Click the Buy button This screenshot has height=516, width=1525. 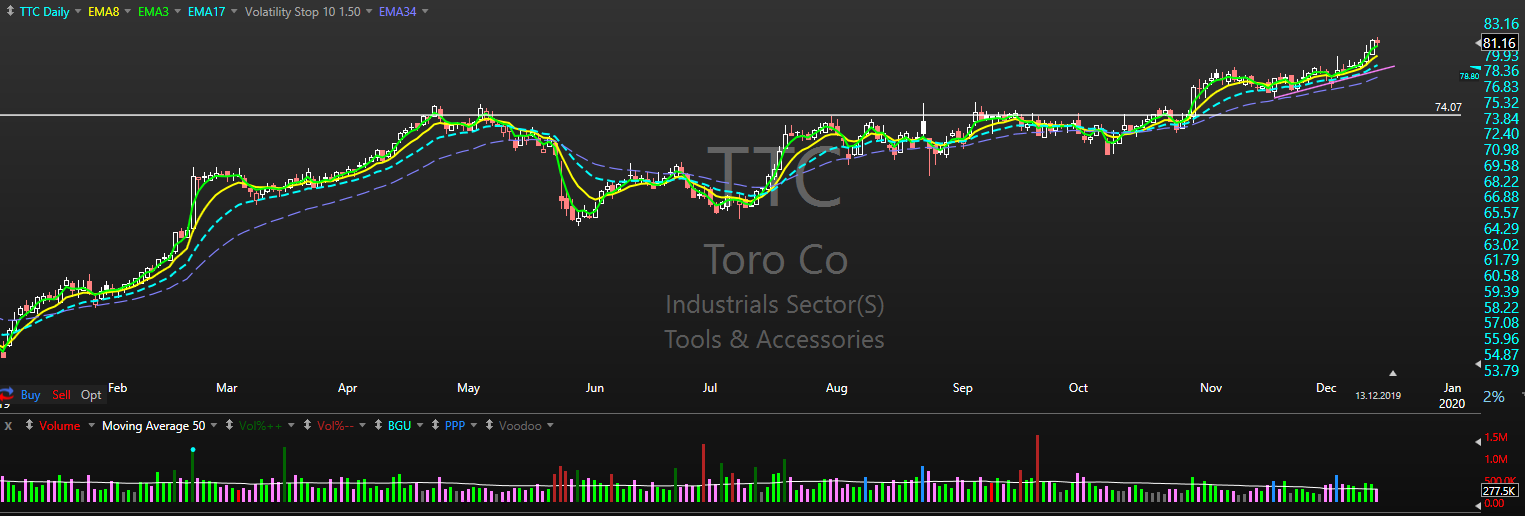[31, 395]
